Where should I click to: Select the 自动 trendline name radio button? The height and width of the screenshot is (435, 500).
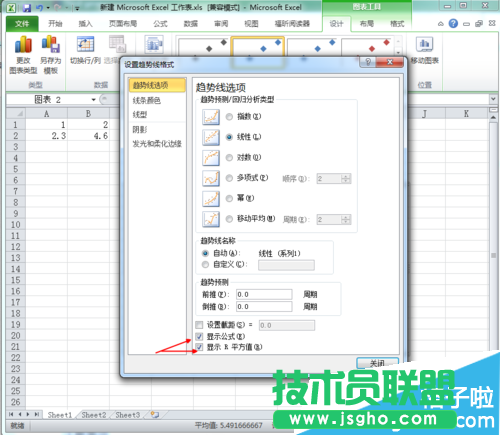[x=205, y=253]
